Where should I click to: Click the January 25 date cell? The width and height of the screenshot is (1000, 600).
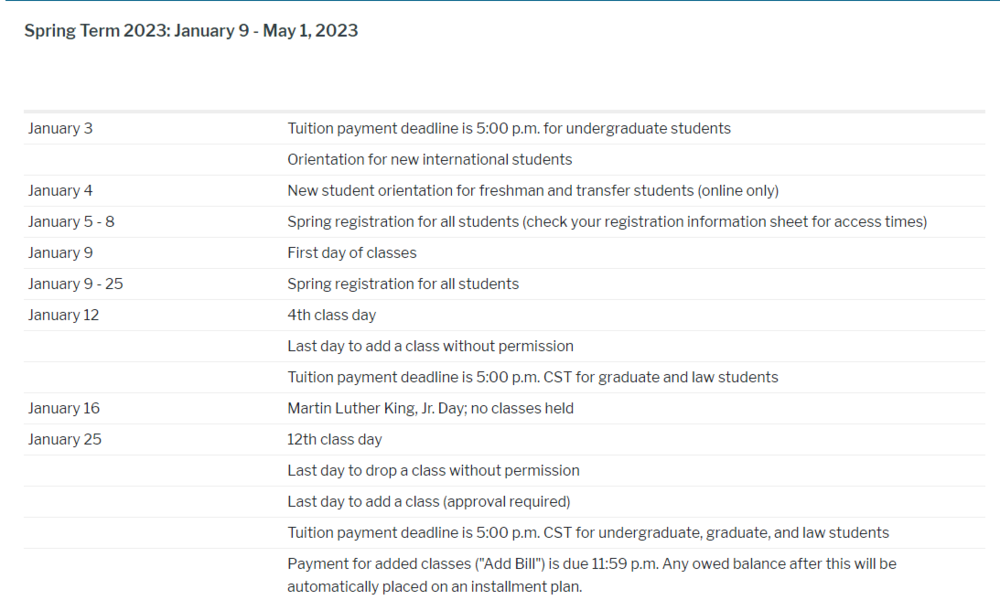(64, 439)
